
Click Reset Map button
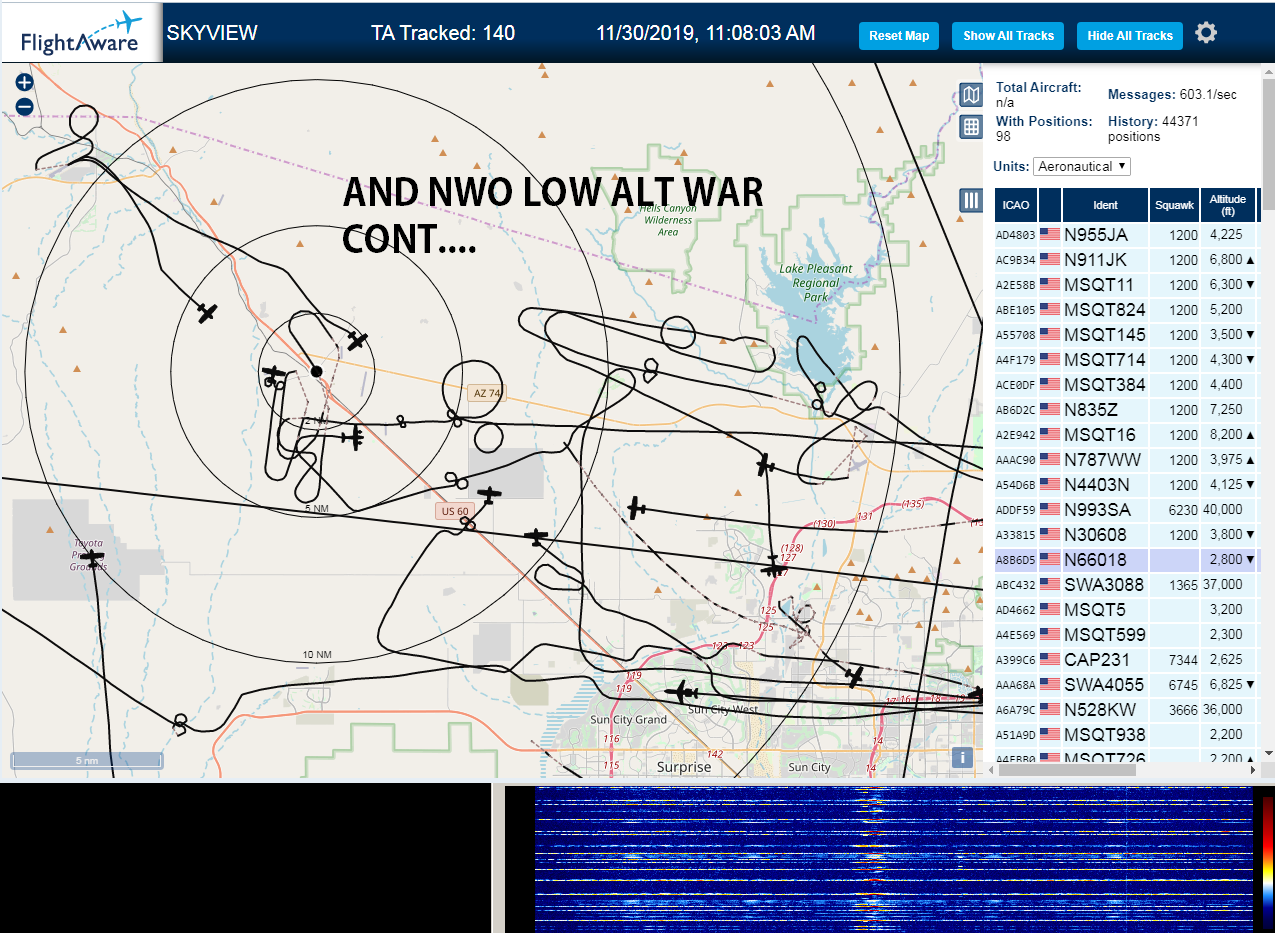[899, 36]
